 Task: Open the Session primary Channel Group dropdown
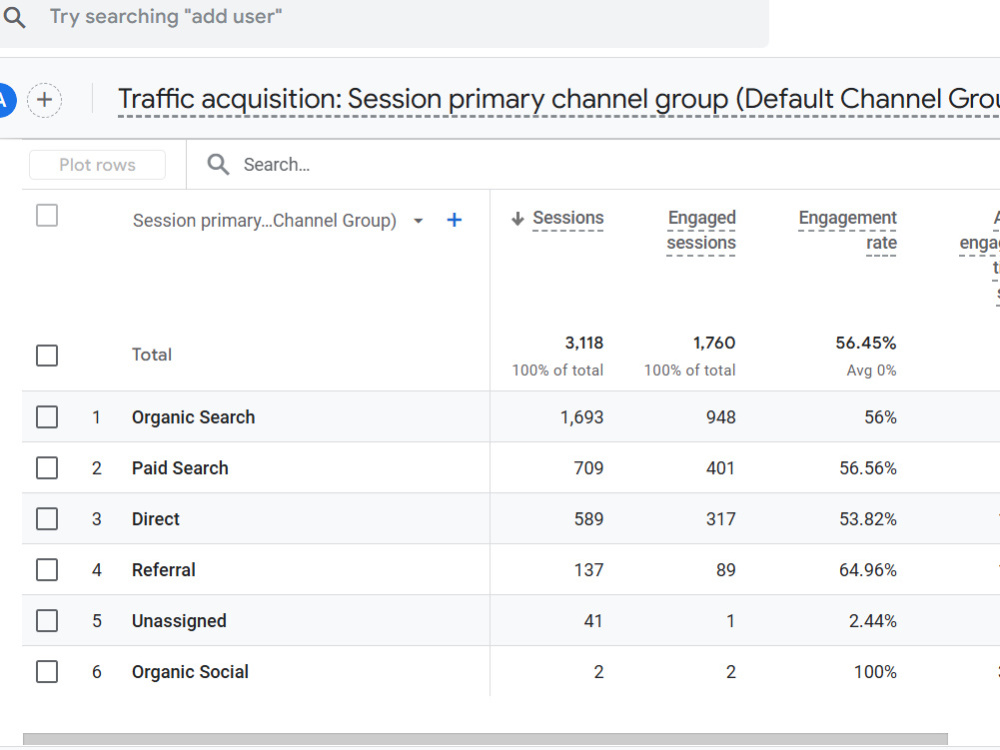[x=418, y=221]
